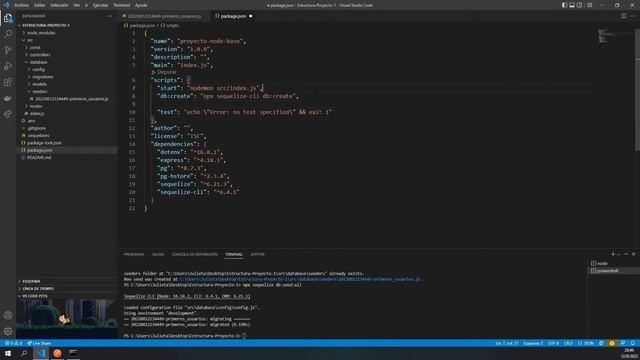Open the Selección menu
The height and width of the screenshot is (360, 640).
pos(60,5)
